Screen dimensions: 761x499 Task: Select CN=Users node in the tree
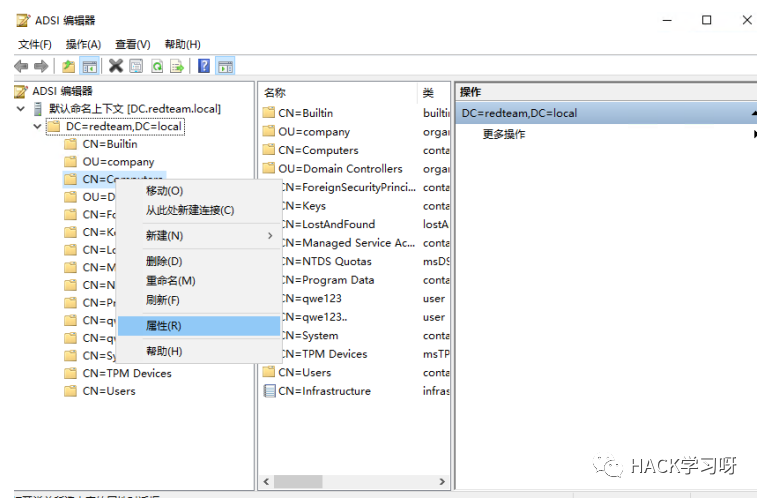click(109, 391)
